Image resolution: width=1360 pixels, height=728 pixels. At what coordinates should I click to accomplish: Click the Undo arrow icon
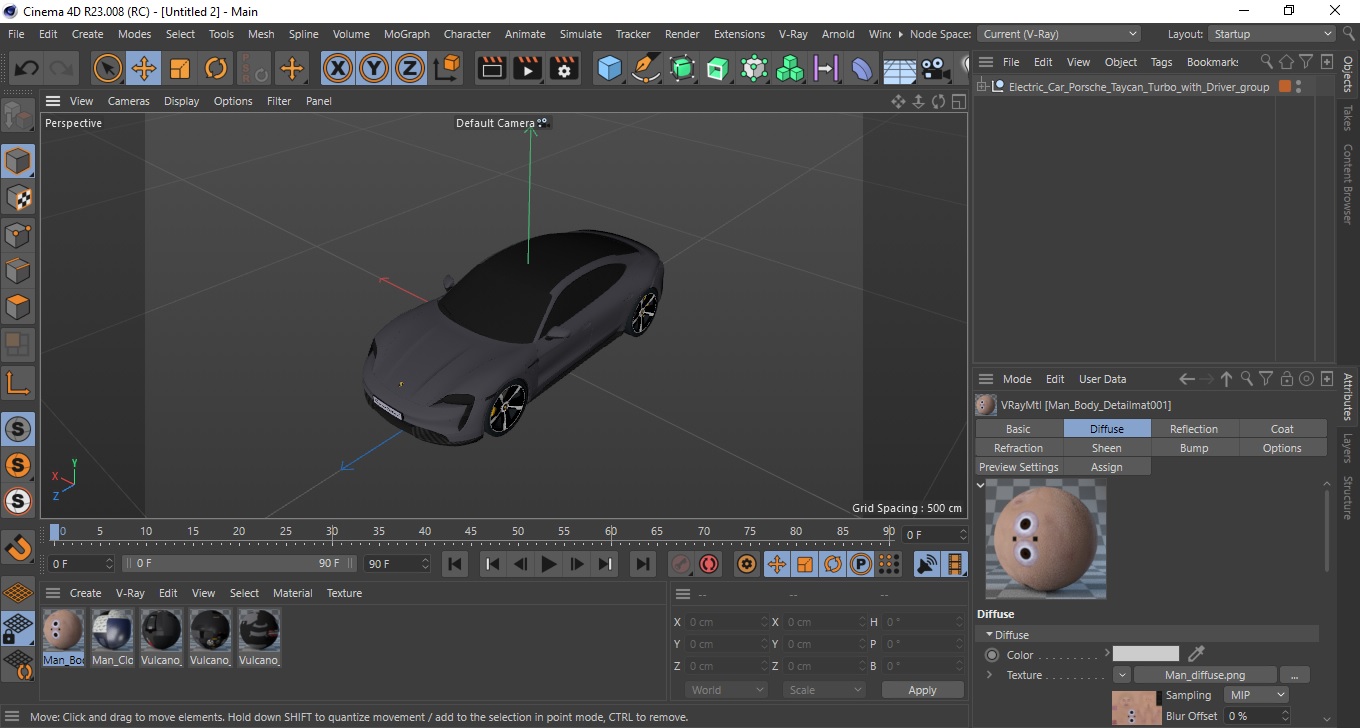pyautogui.click(x=27, y=68)
